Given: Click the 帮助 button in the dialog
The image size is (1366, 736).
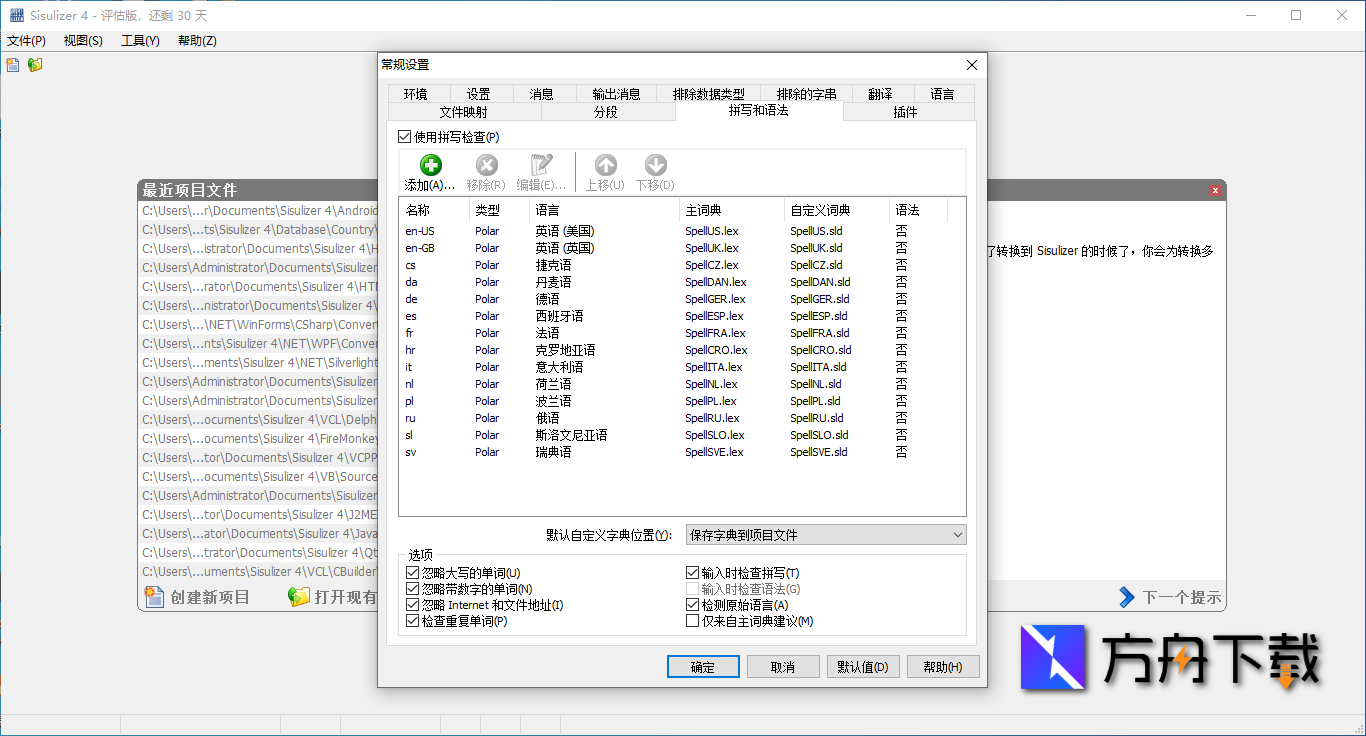Looking at the screenshot, I should point(942,666).
